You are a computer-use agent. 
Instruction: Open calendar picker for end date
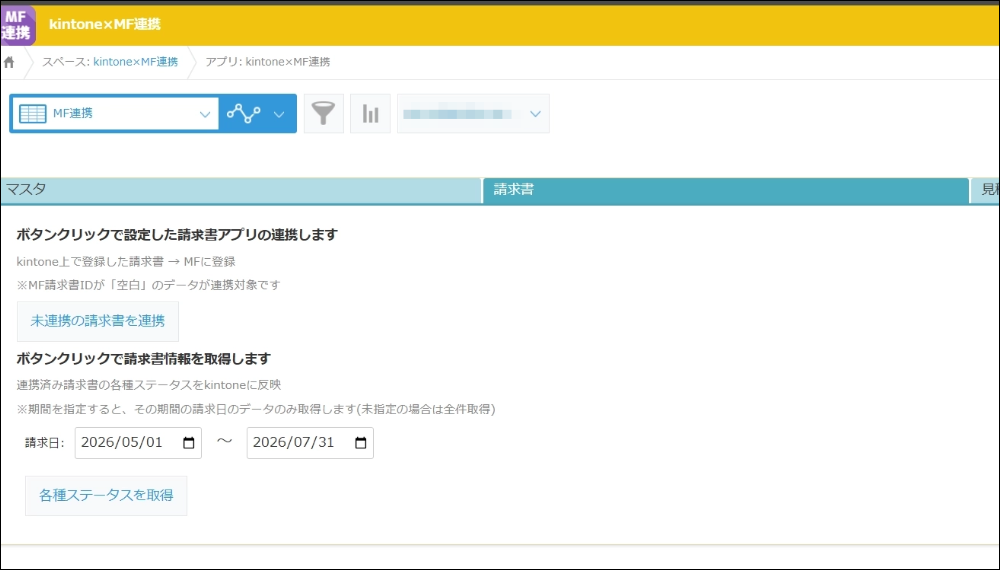(x=360, y=443)
